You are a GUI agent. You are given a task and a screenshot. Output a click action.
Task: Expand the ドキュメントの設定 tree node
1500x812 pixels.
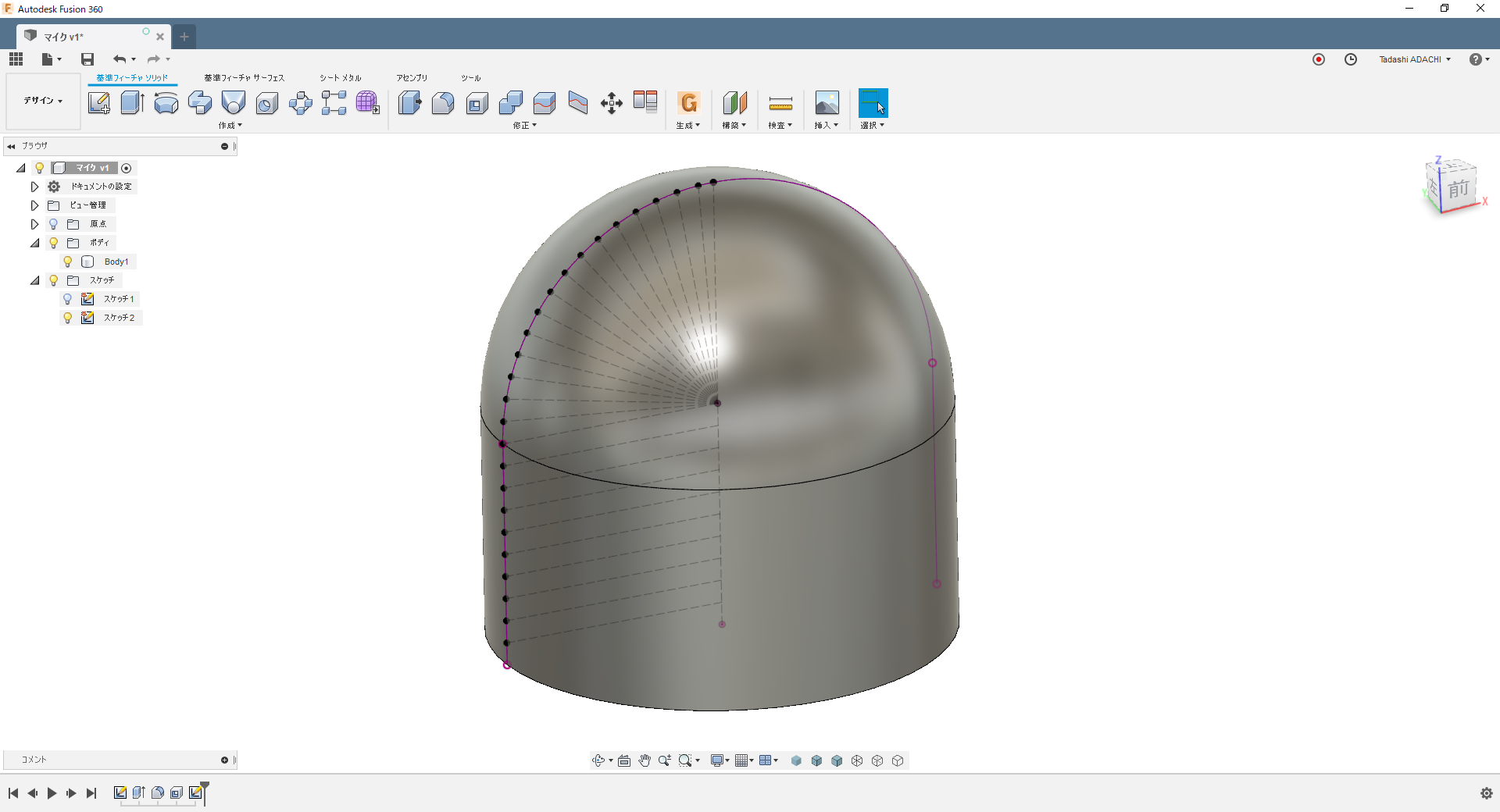(x=34, y=187)
